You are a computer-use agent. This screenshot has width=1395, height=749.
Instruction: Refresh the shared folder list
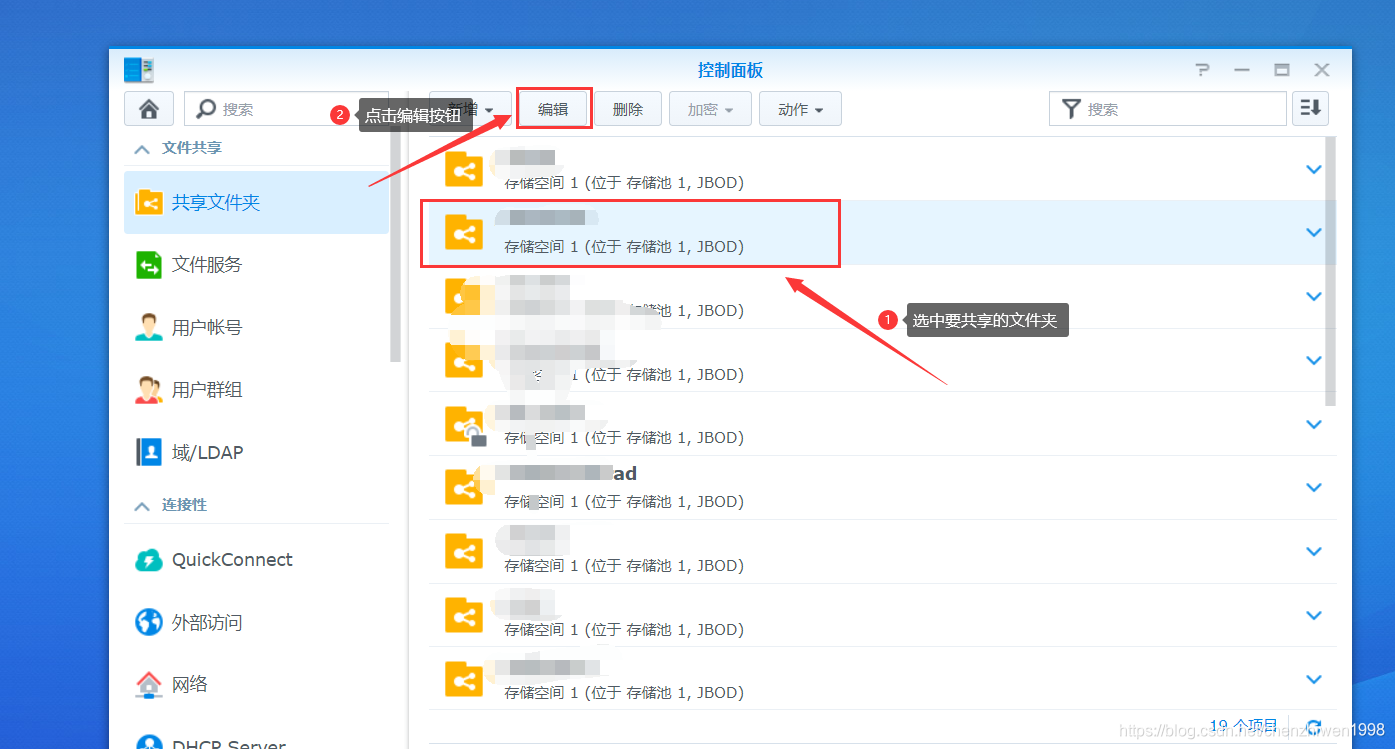1314,727
